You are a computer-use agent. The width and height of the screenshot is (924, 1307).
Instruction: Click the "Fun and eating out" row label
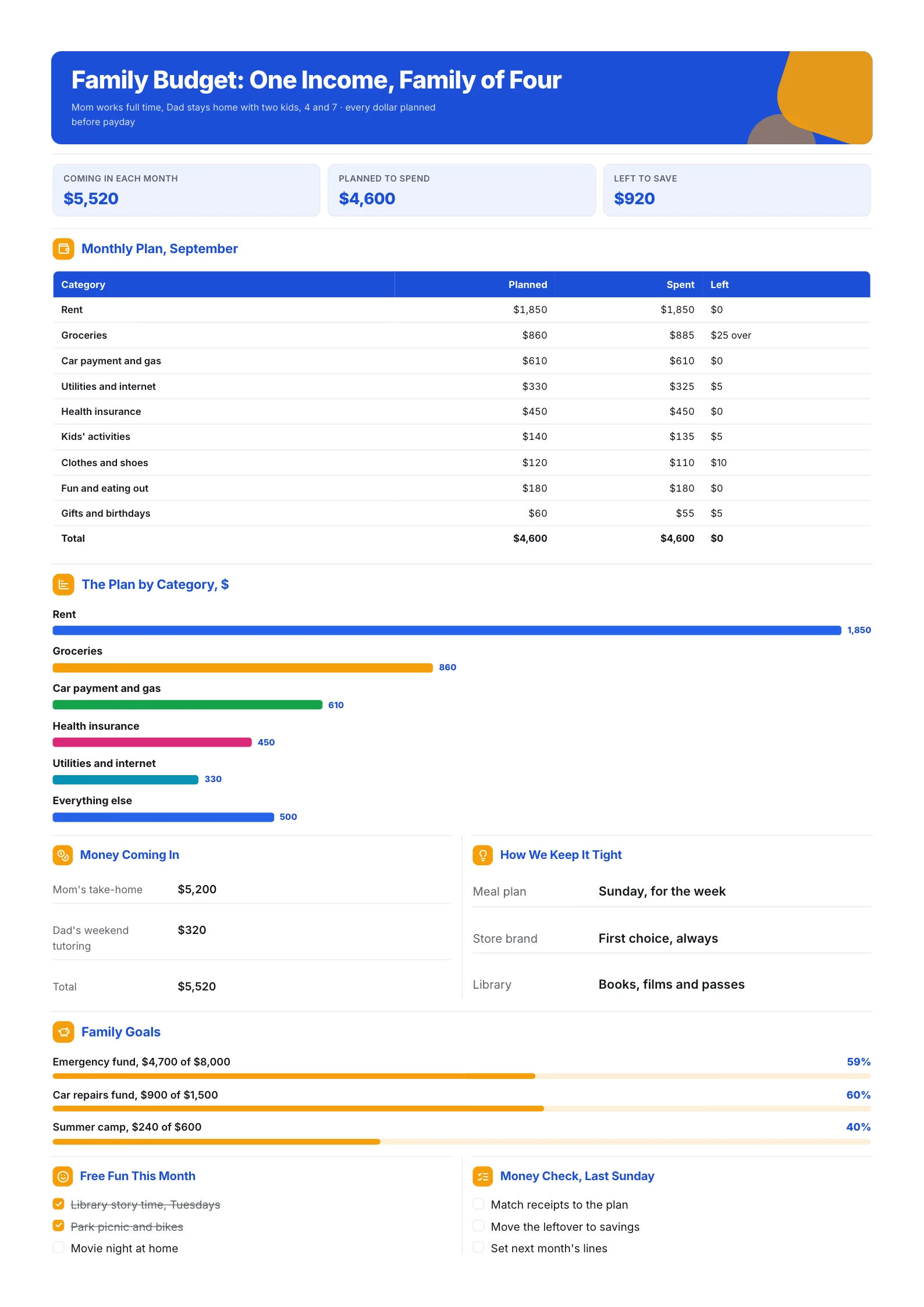pos(105,488)
